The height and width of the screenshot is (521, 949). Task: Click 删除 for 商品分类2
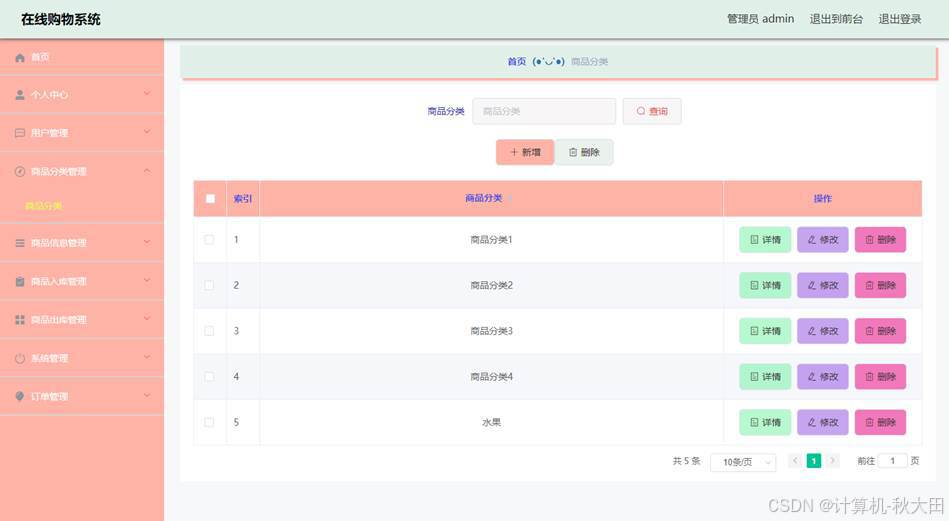tap(880, 286)
